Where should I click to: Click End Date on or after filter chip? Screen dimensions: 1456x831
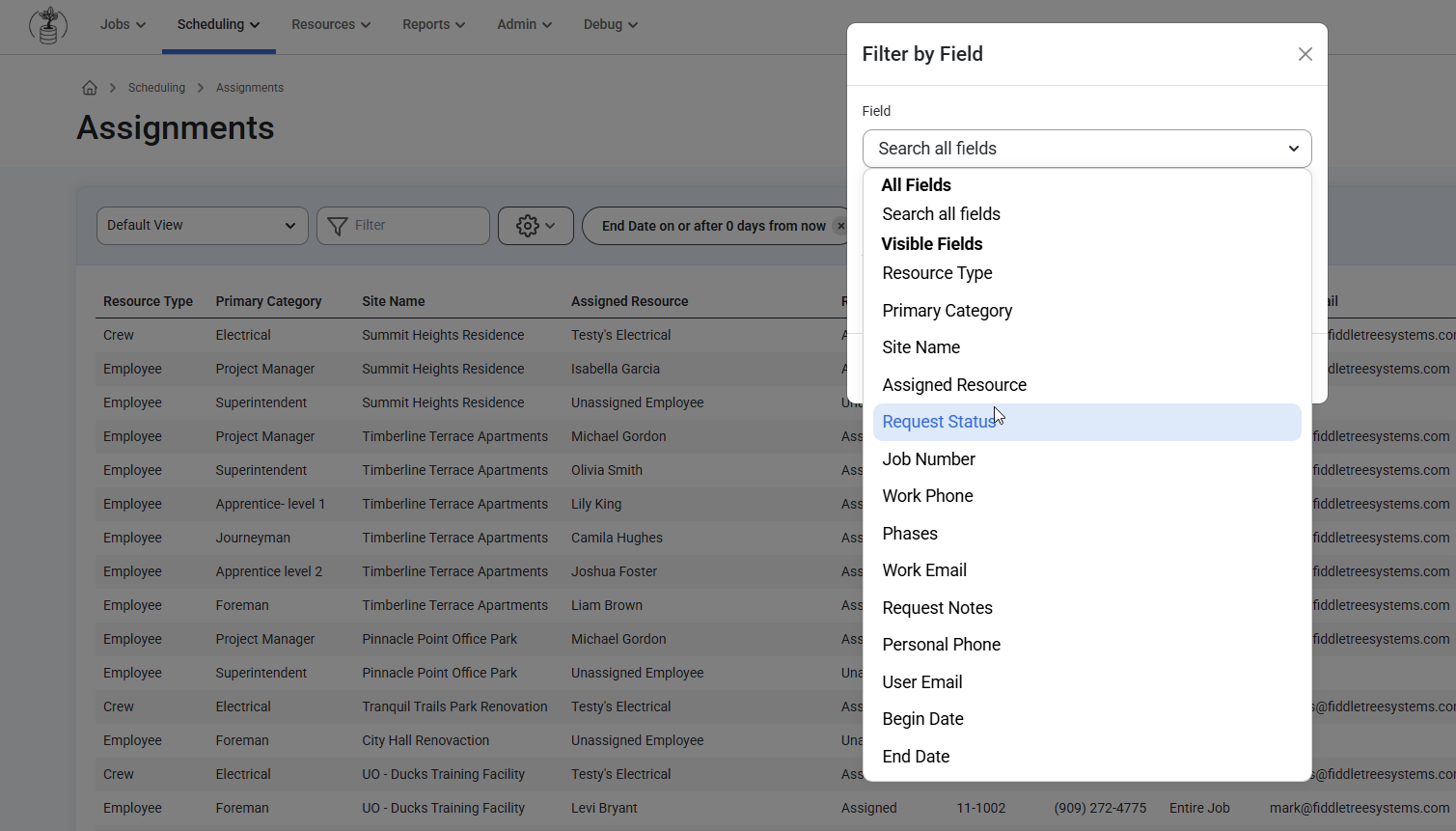click(x=713, y=226)
